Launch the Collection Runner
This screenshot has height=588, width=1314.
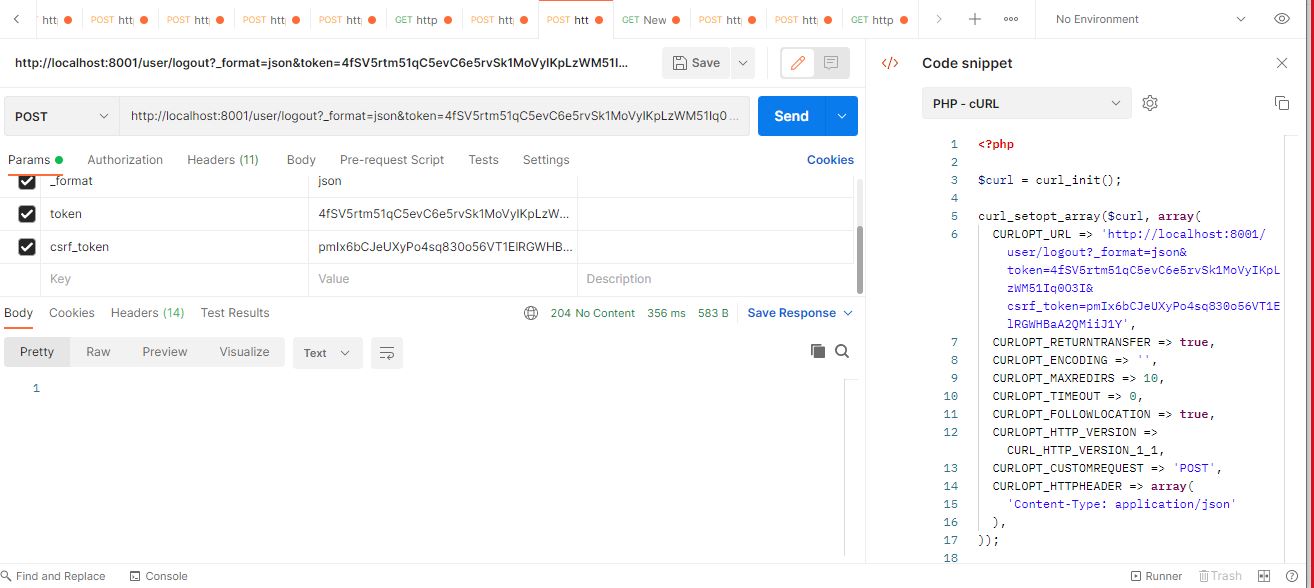[x=1156, y=576]
